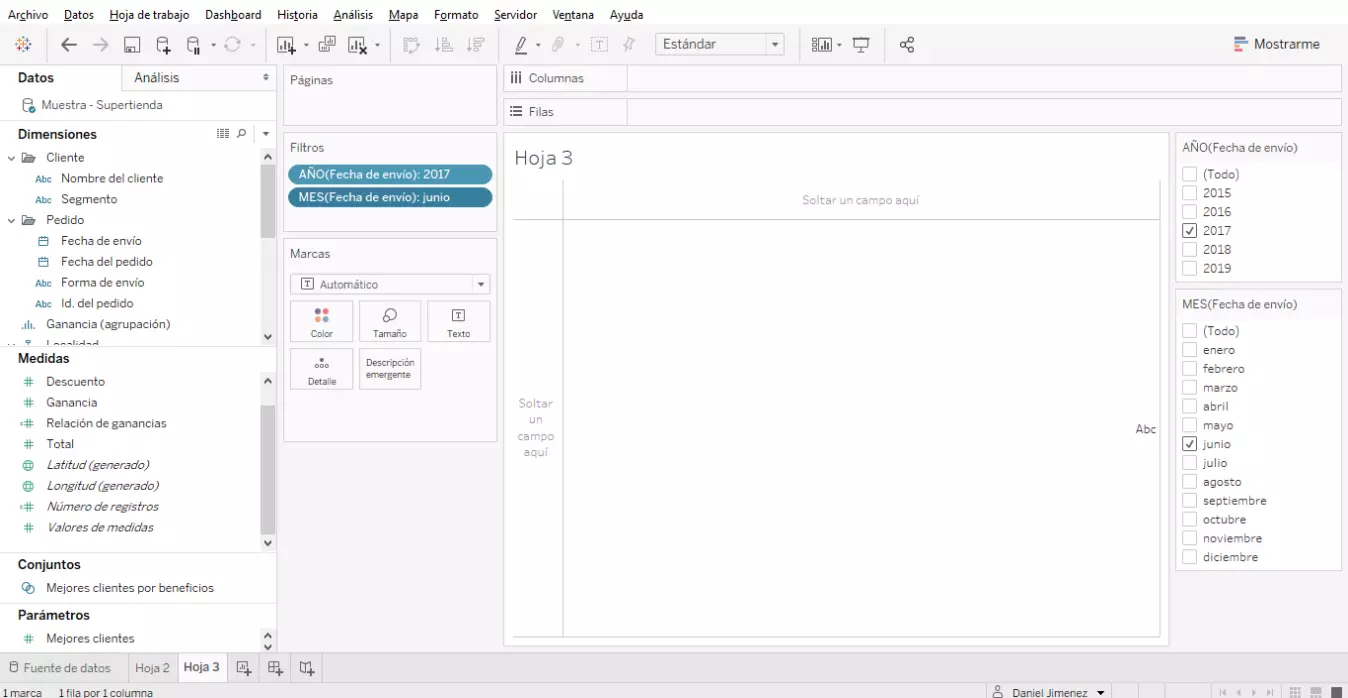Collapse the Cliente folder in Dimensiones
This screenshot has width=1348, height=698.
12,158
